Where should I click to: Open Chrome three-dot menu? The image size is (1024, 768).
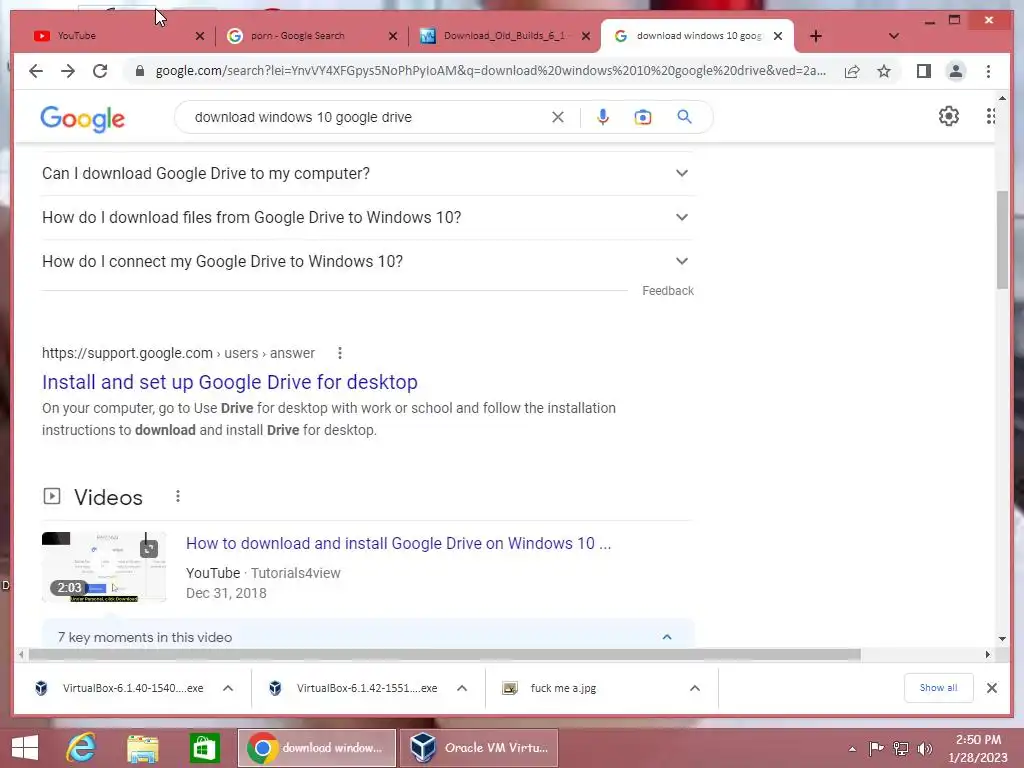988,71
